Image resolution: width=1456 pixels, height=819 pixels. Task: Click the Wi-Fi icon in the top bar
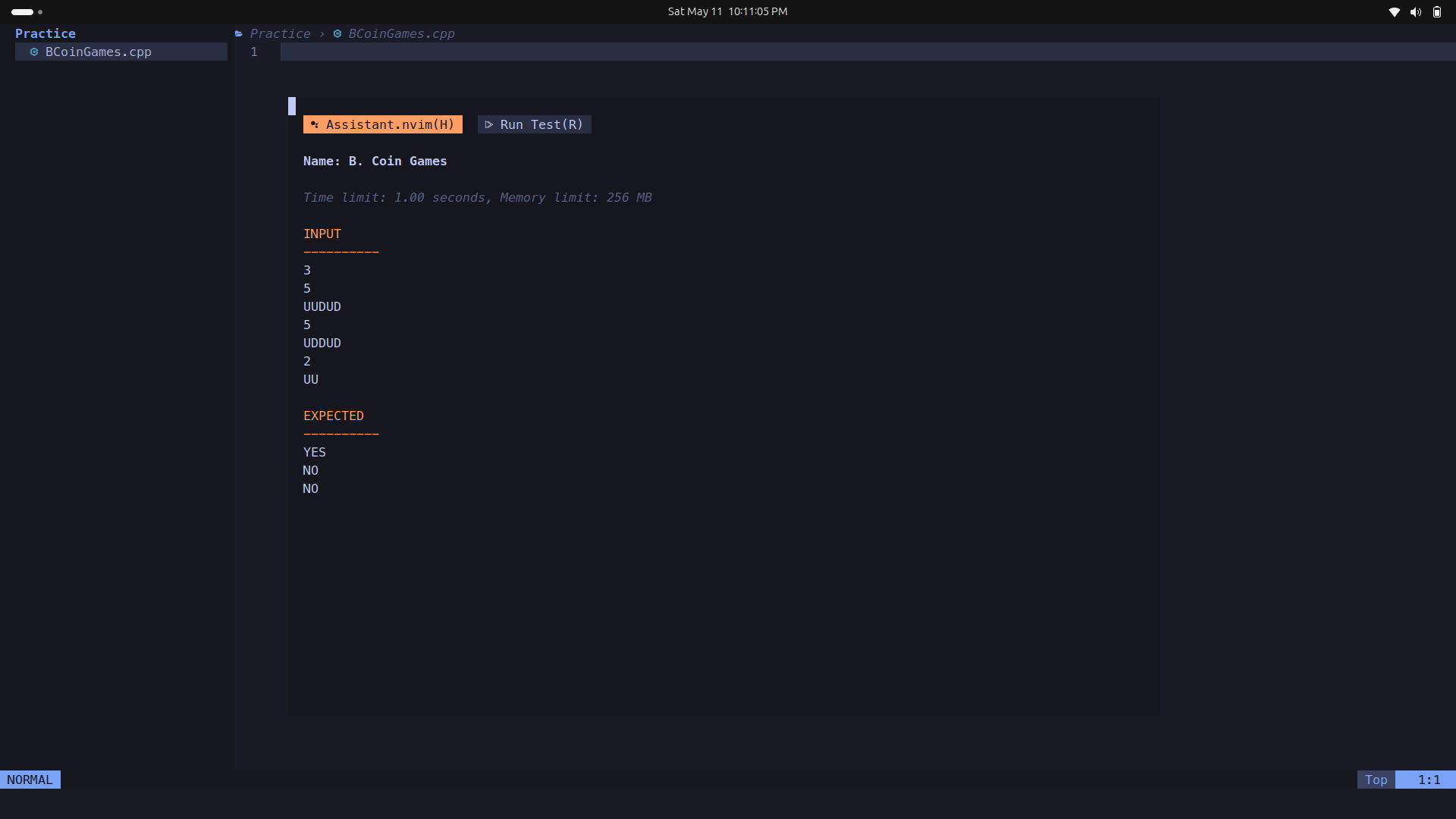[x=1394, y=11]
